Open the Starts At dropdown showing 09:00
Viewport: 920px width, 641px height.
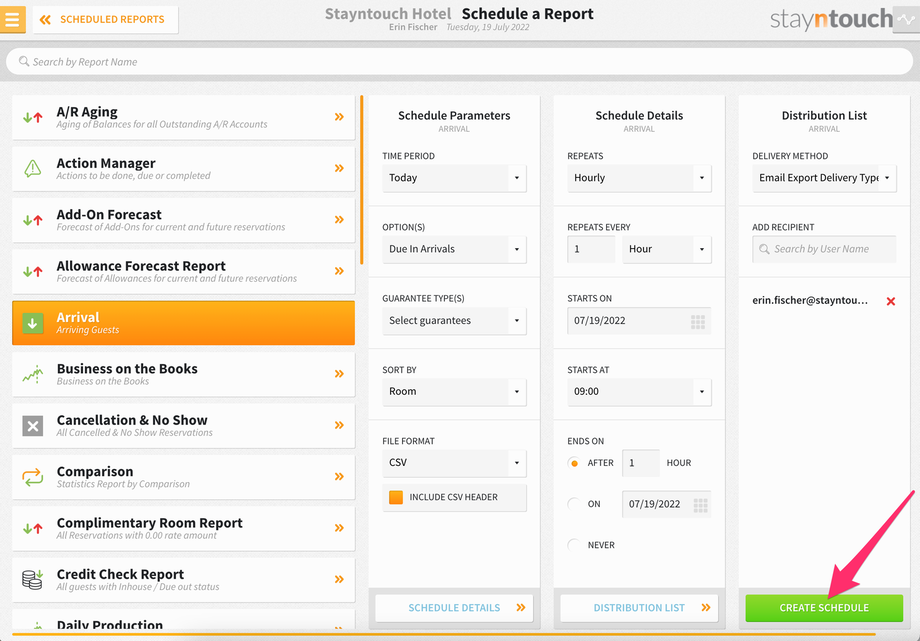click(639, 392)
